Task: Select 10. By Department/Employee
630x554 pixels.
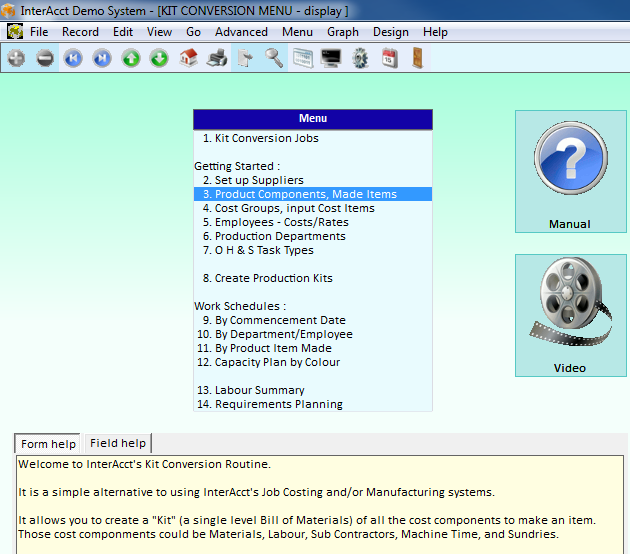Action: click(x=313, y=334)
